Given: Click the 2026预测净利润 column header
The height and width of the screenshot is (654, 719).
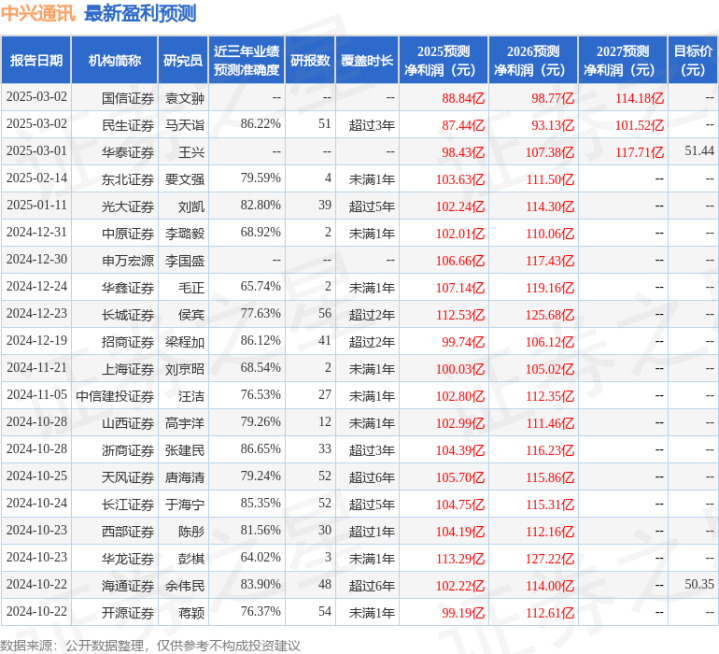Looking at the screenshot, I should pos(533,61).
